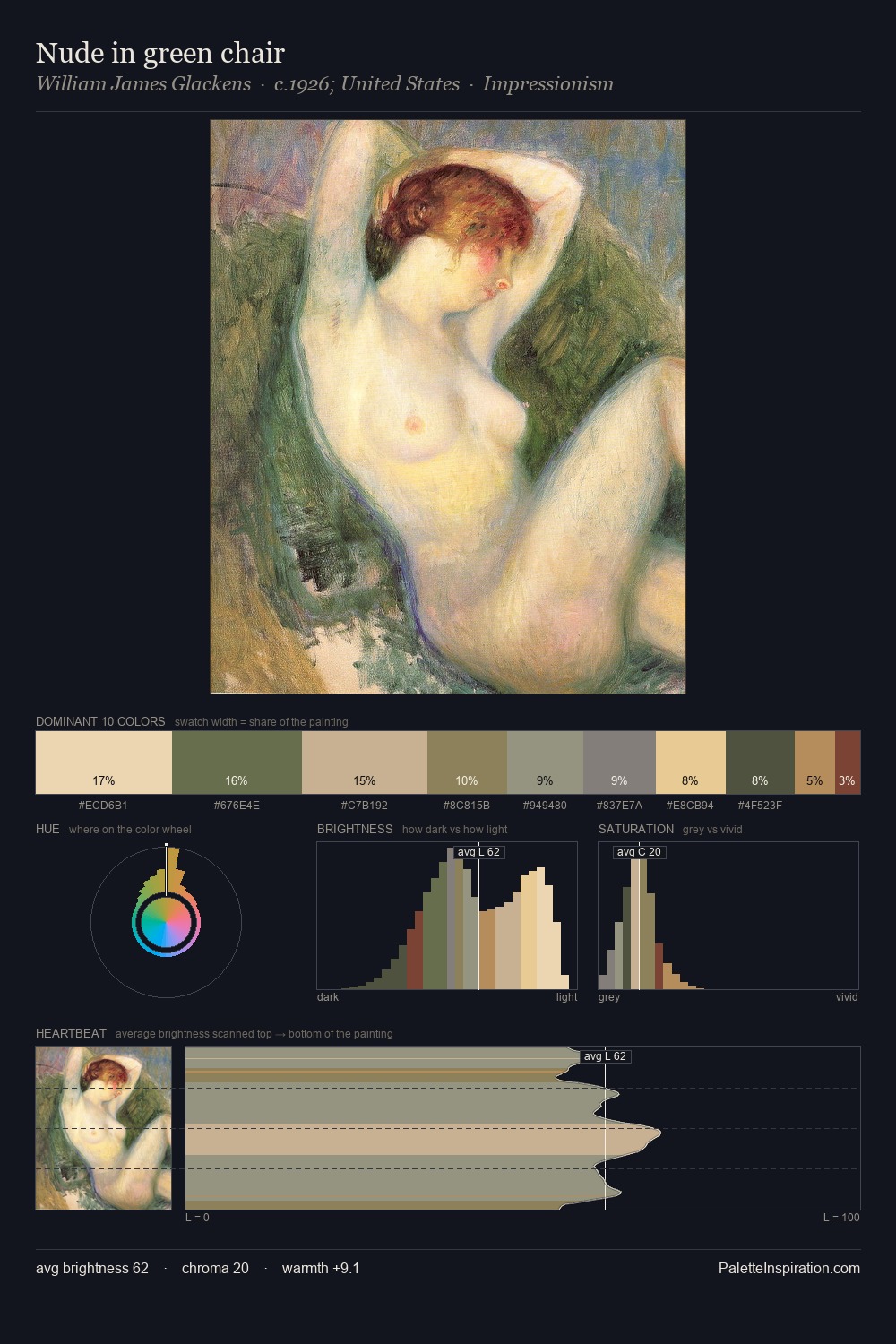Click the main painting image
The image size is (896, 1344).
pos(448,407)
